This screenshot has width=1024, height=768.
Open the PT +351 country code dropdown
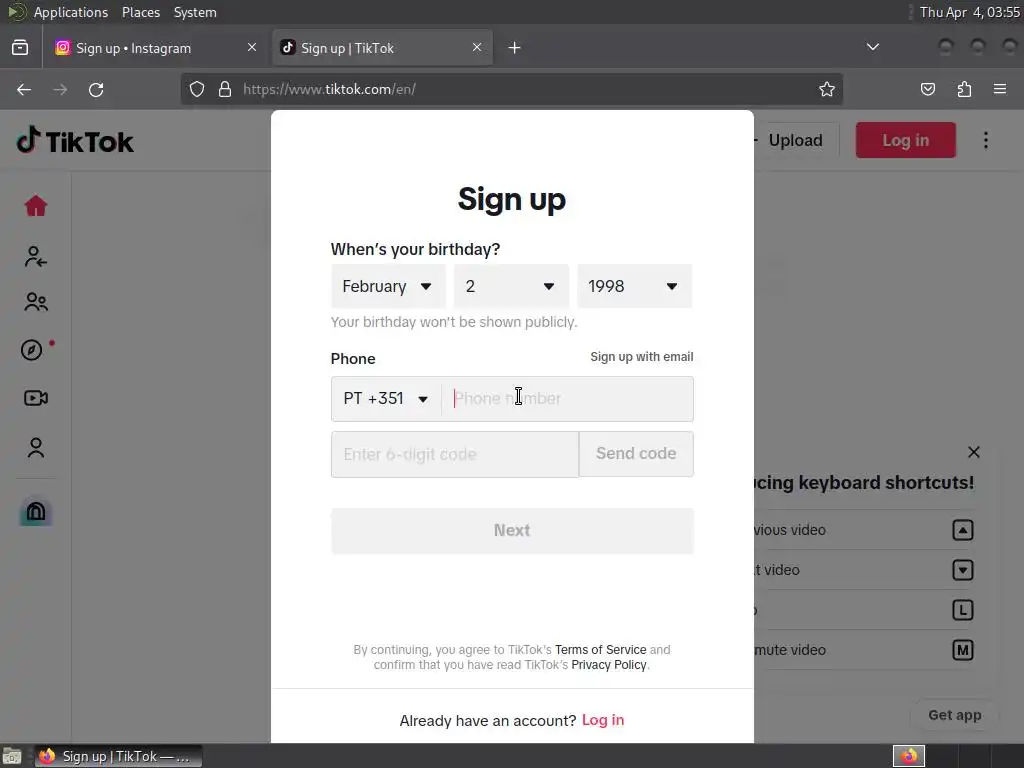point(386,398)
